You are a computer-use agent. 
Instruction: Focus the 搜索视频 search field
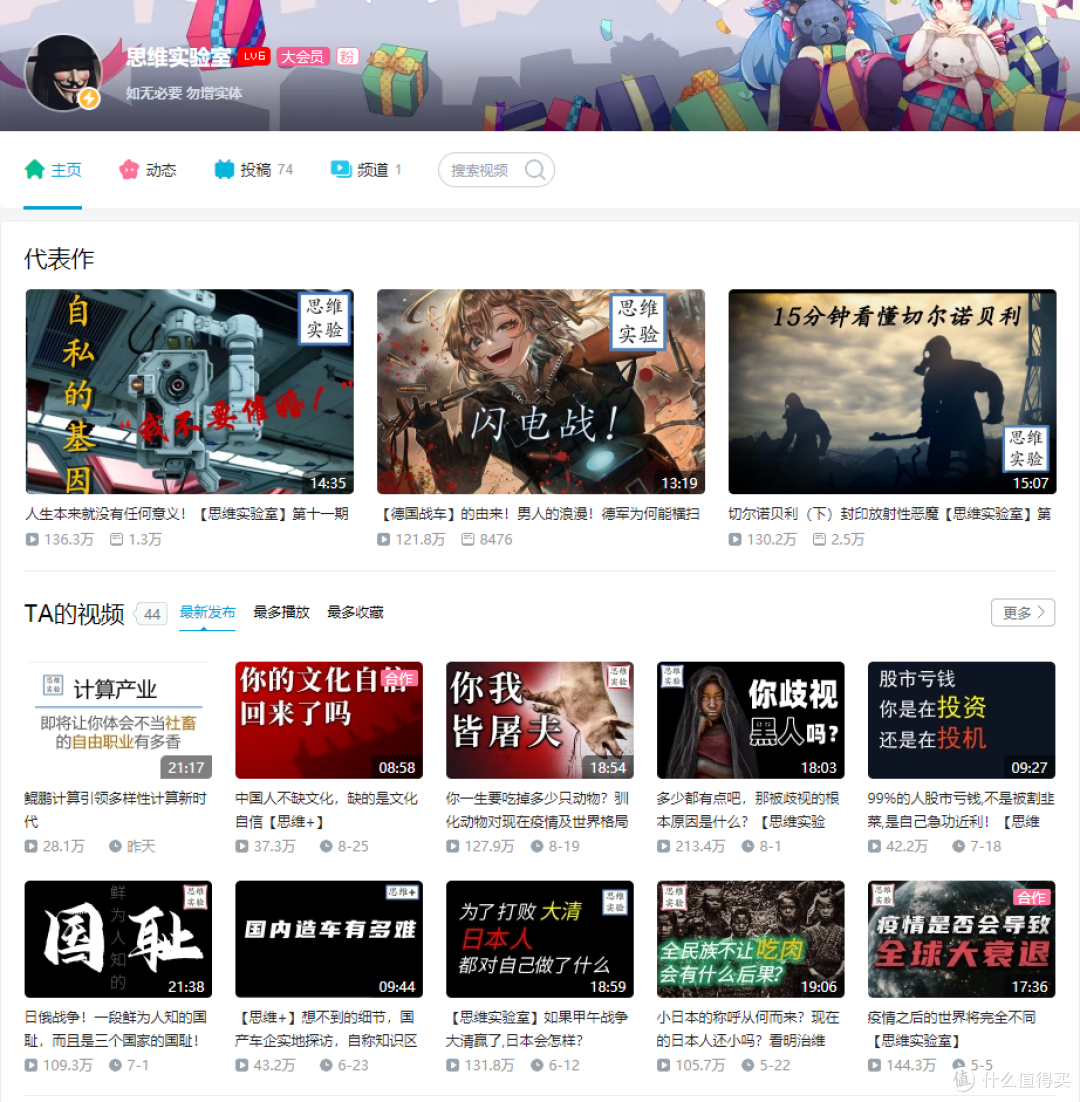pos(496,170)
